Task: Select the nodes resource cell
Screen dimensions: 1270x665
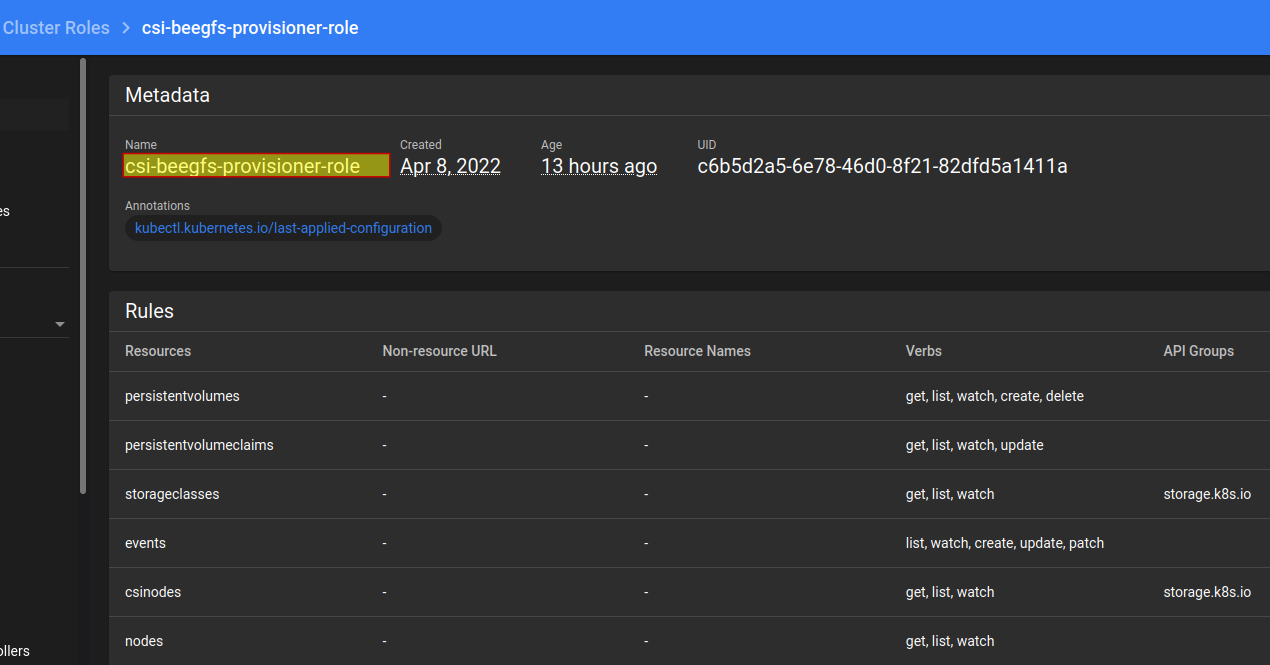Action: [x=144, y=641]
